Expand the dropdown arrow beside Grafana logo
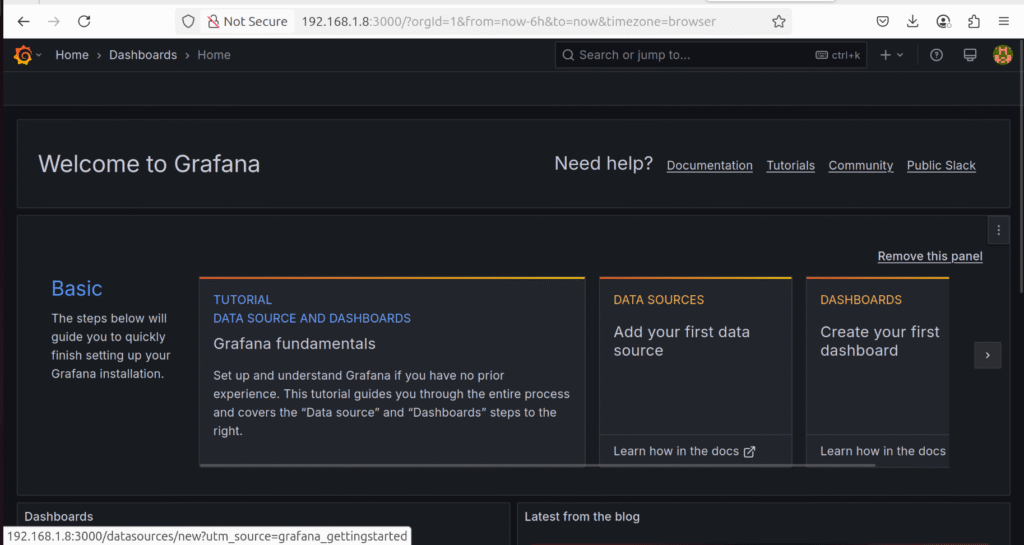 click(39, 55)
